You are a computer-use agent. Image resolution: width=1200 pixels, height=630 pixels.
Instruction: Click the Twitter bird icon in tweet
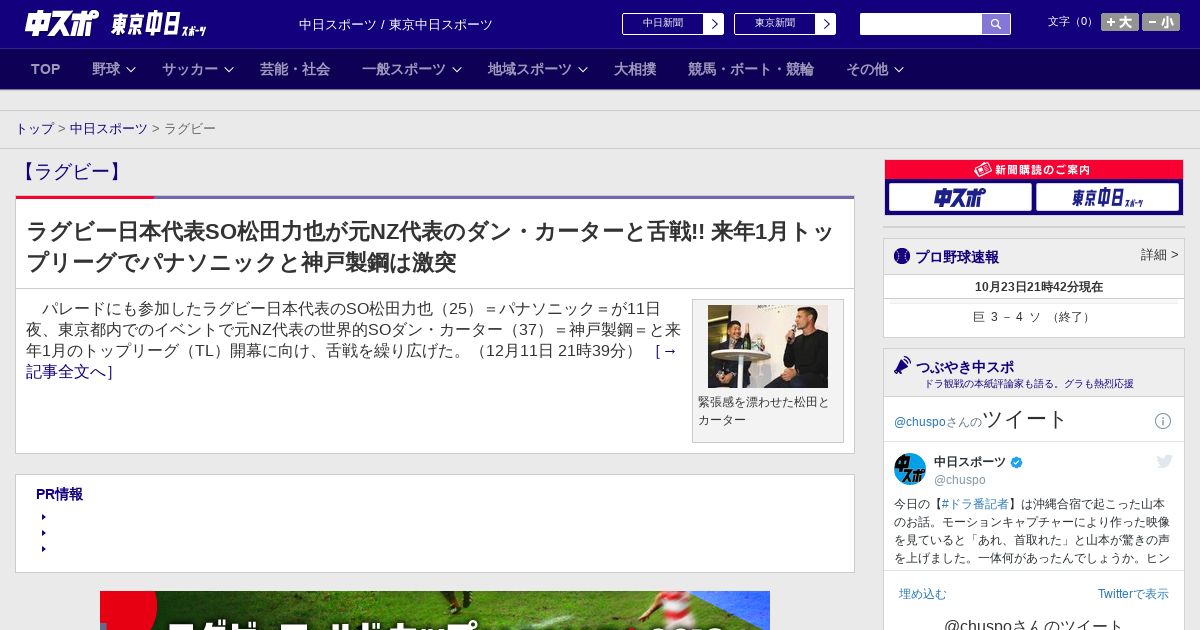pyautogui.click(x=1164, y=461)
